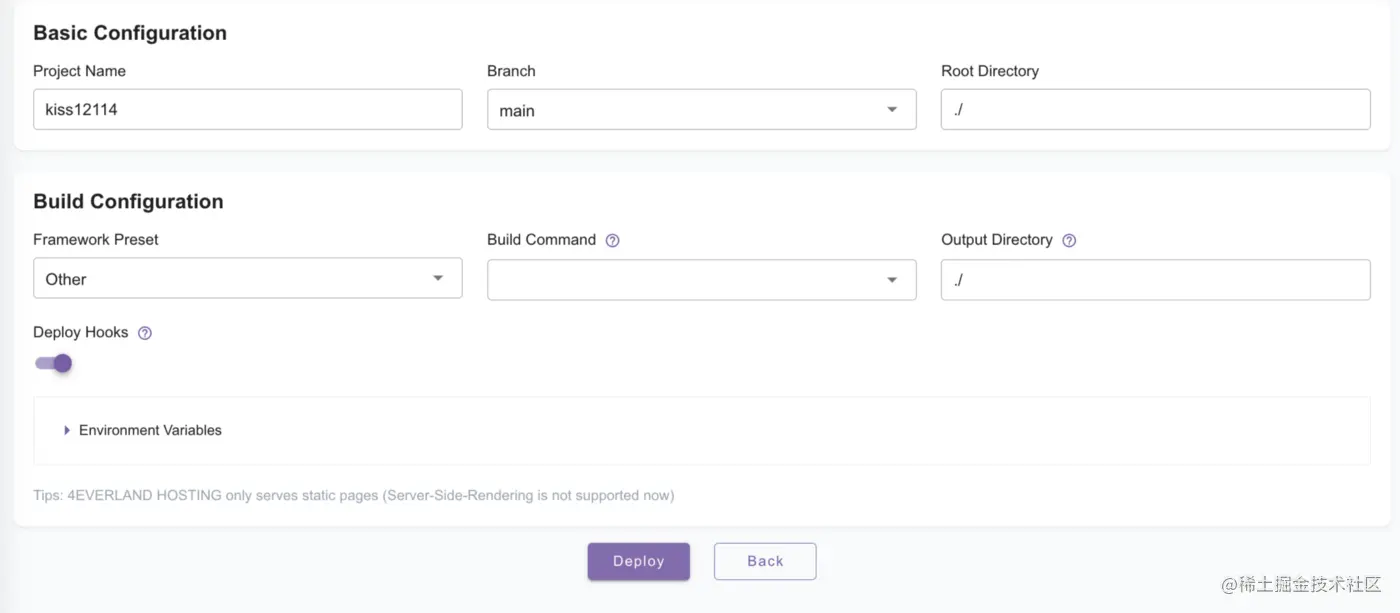Click inside the empty Build Command box
The image size is (1400, 613).
(680, 280)
